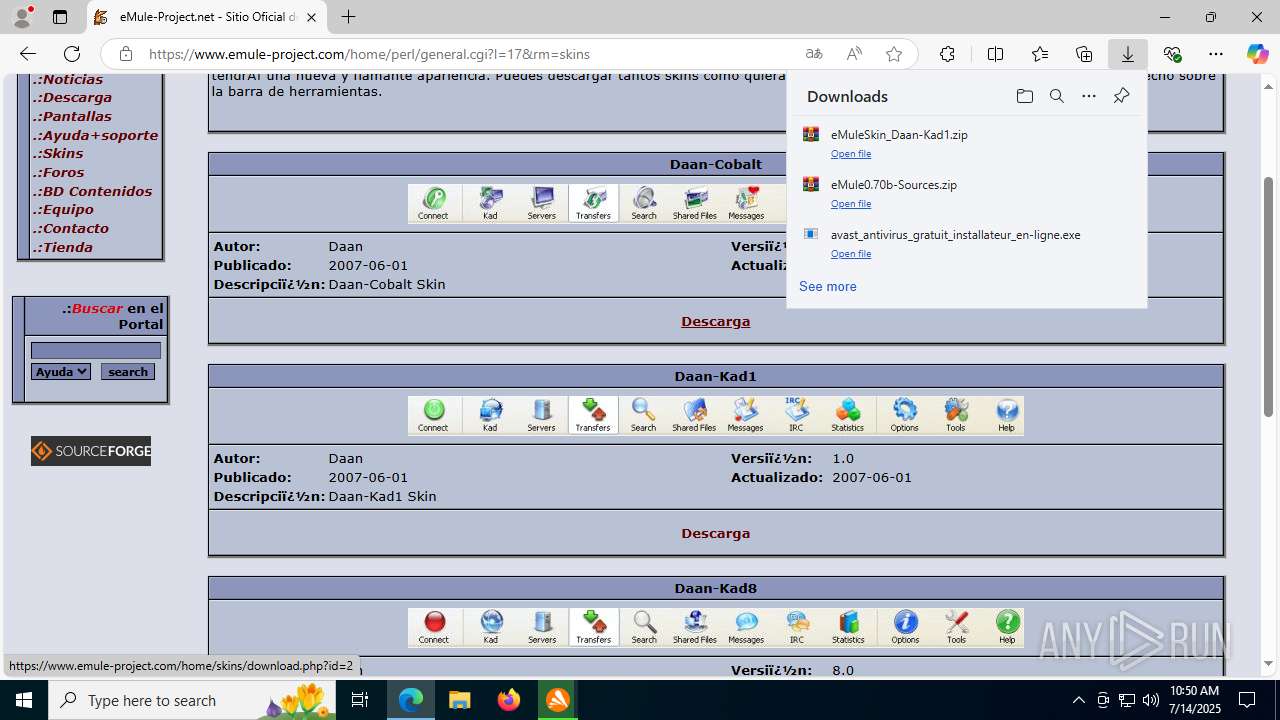Open Edge Settings and more menu
The image size is (1280, 720).
pyautogui.click(x=1216, y=54)
